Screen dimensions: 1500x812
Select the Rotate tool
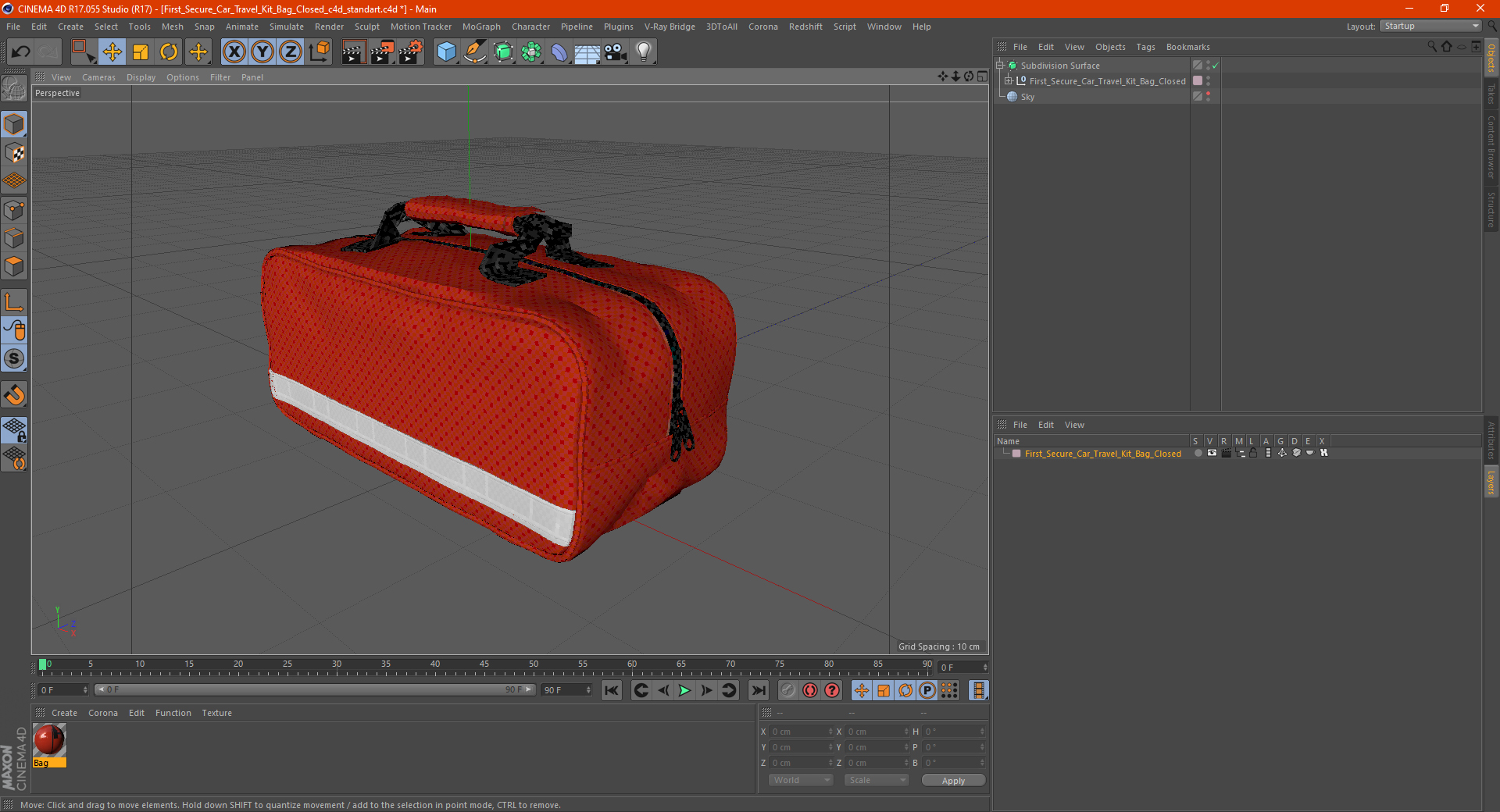(169, 52)
